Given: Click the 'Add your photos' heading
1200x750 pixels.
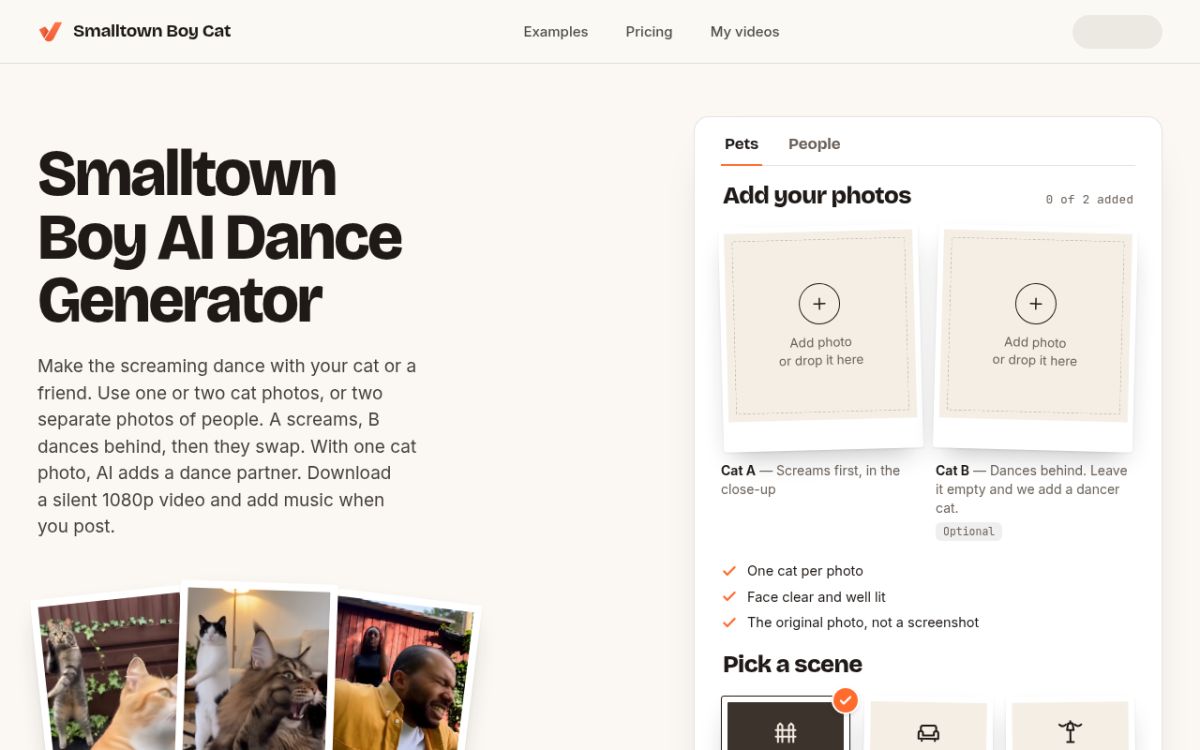Looking at the screenshot, I should (817, 196).
